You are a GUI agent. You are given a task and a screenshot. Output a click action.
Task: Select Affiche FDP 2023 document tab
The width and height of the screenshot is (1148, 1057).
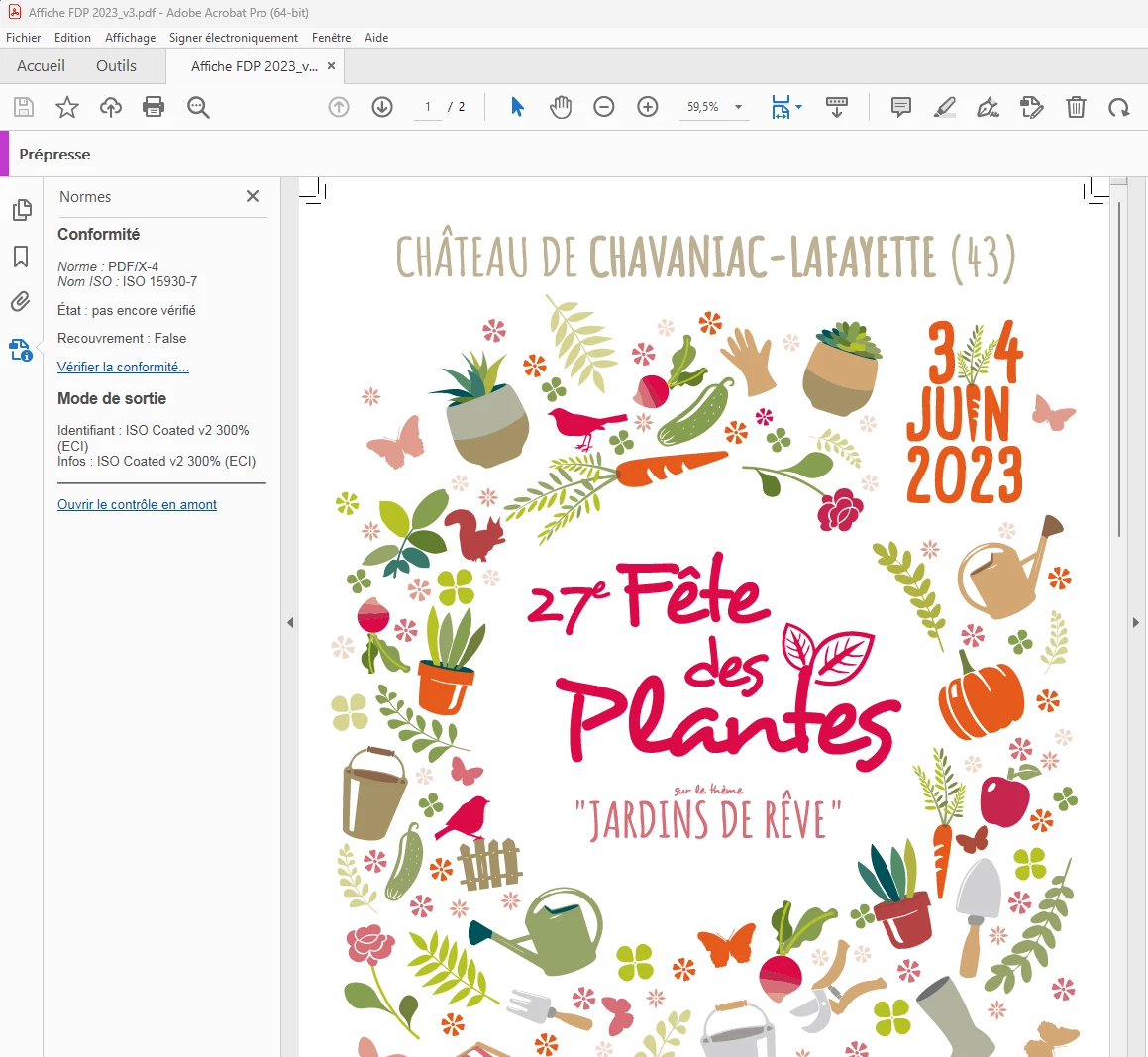(x=254, y=66)
